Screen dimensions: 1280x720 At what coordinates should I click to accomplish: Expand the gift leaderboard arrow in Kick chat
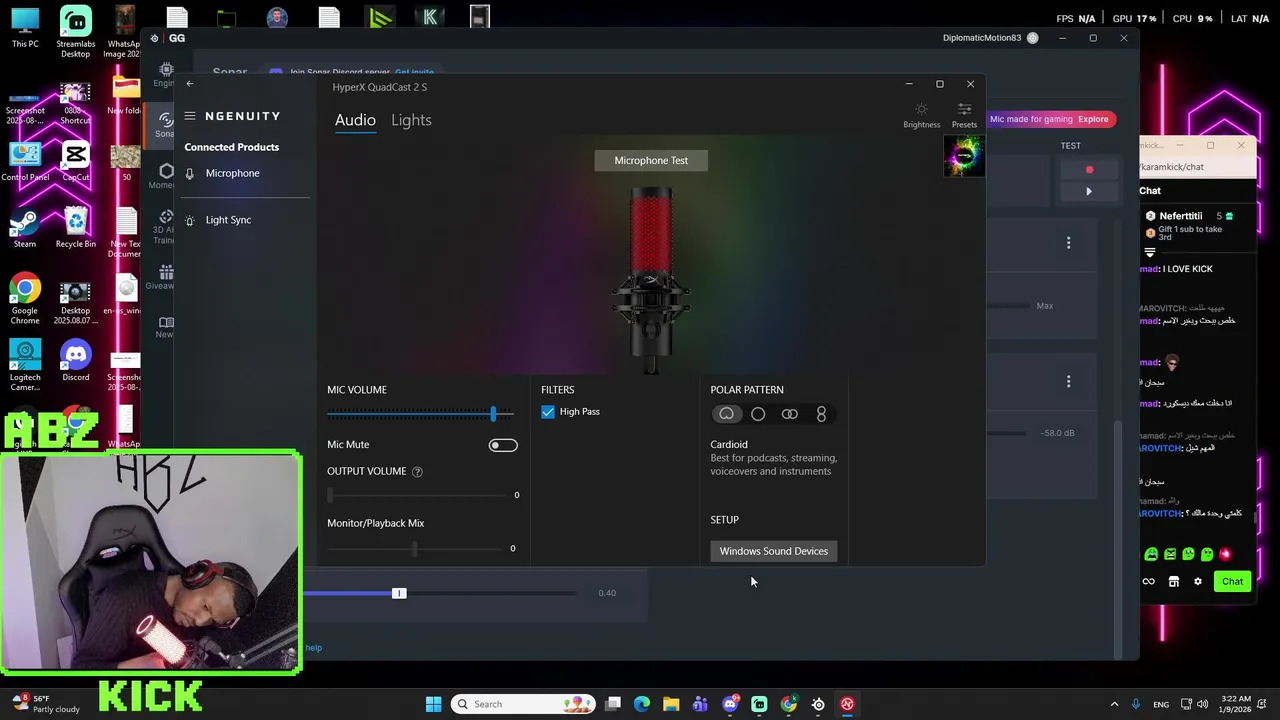1149,253
